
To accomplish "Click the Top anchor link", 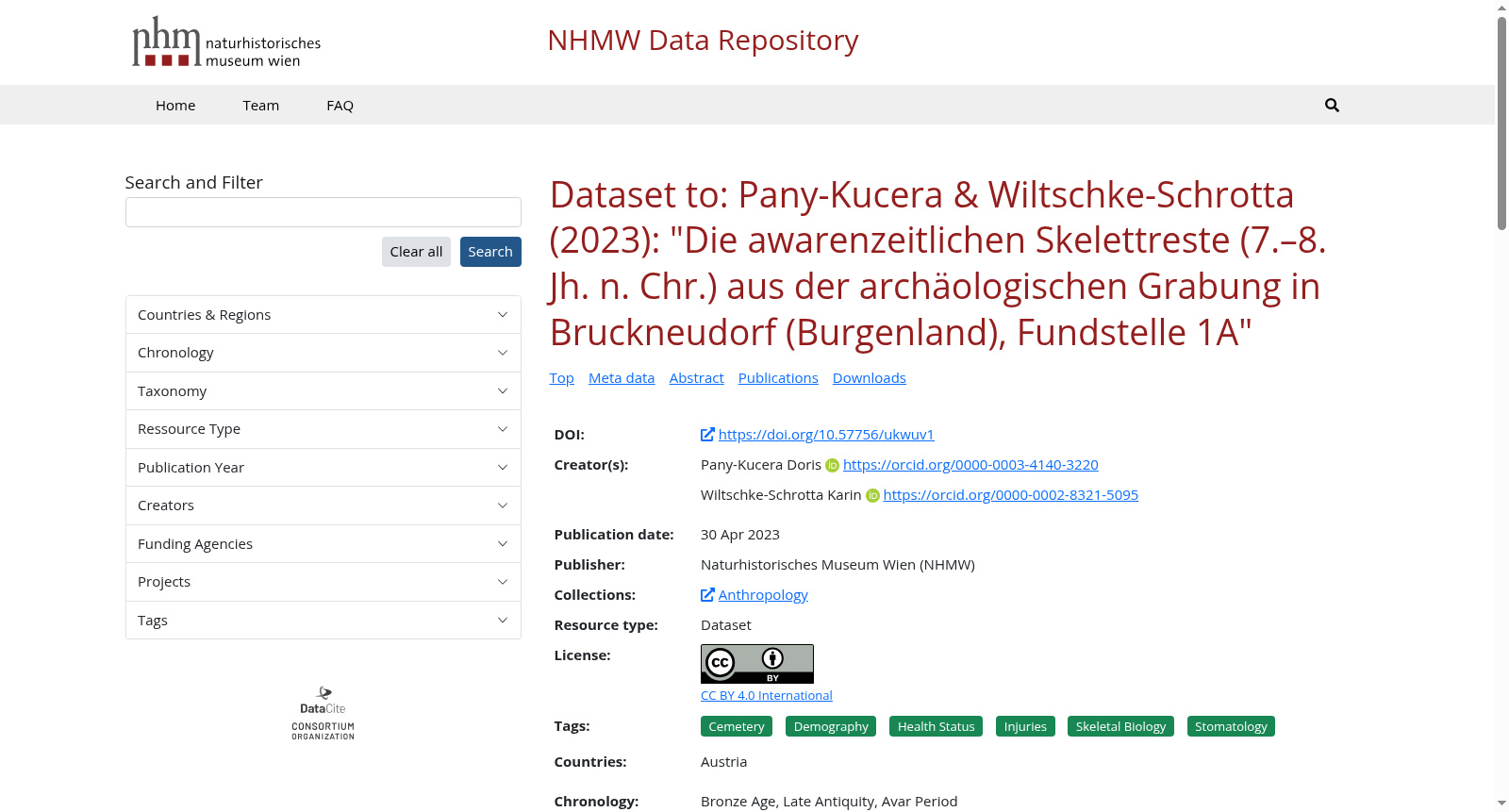I will pyautogui.click(x=562, y=378).
